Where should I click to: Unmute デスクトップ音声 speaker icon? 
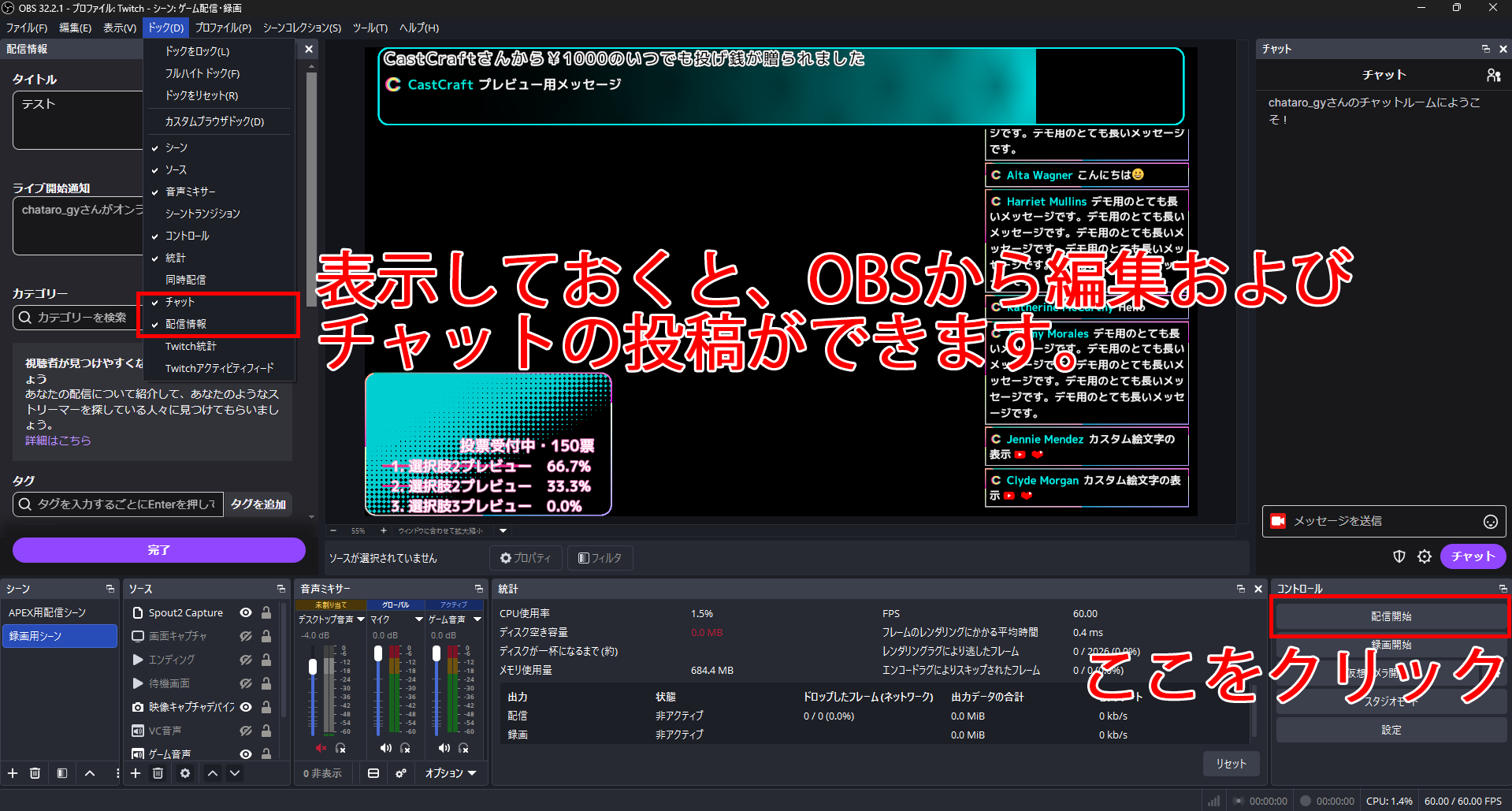[321, 748]
